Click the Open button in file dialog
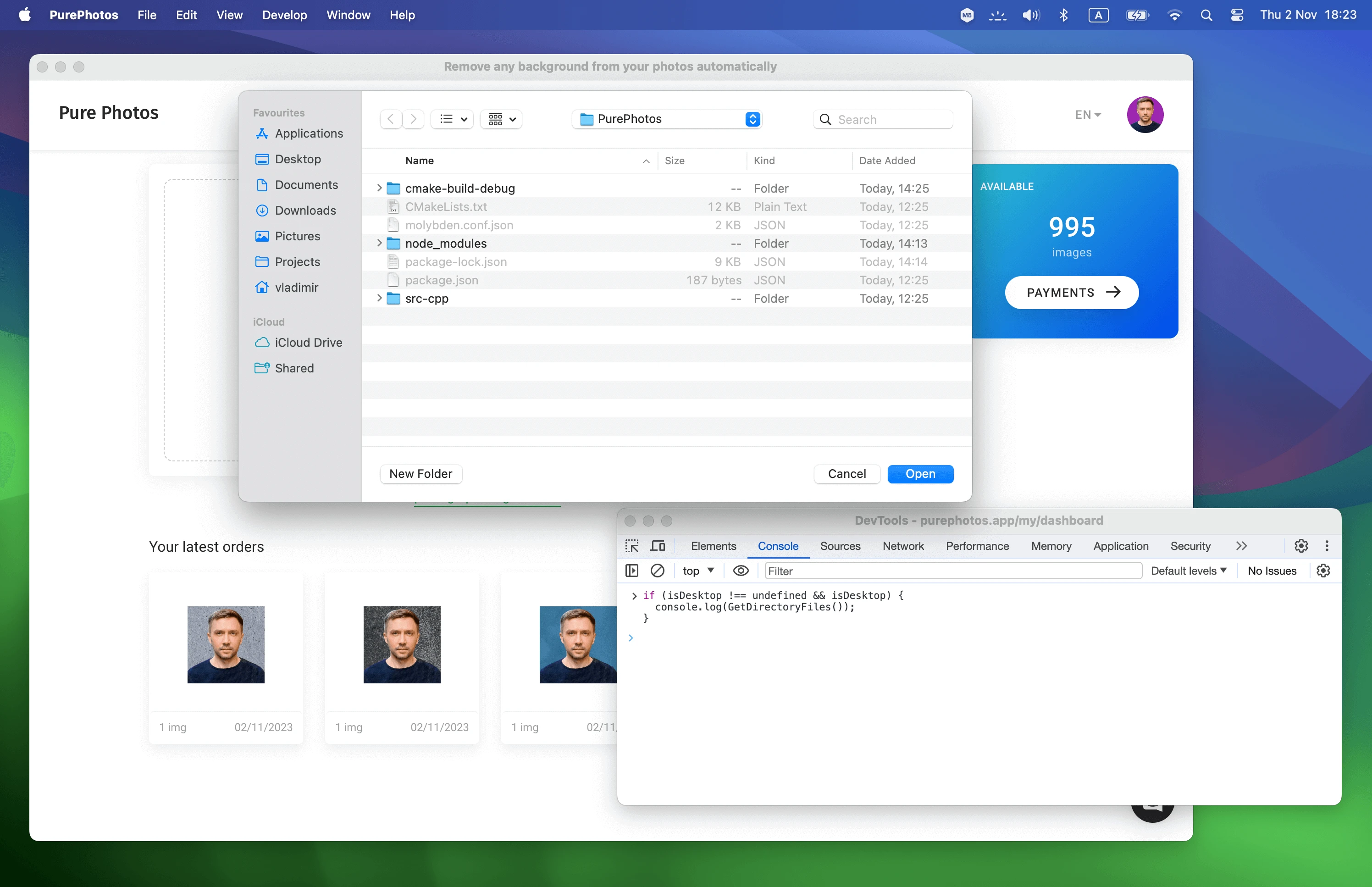Screen dimensions: 1372x887 (x=920, y=473)
